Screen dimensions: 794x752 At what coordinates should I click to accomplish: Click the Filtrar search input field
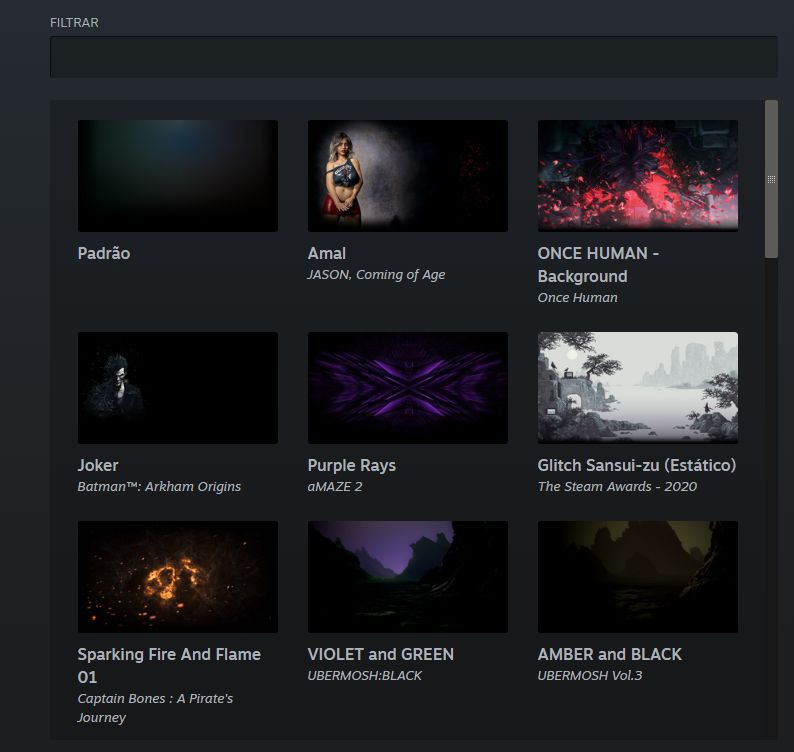click(x=413, y=57)
